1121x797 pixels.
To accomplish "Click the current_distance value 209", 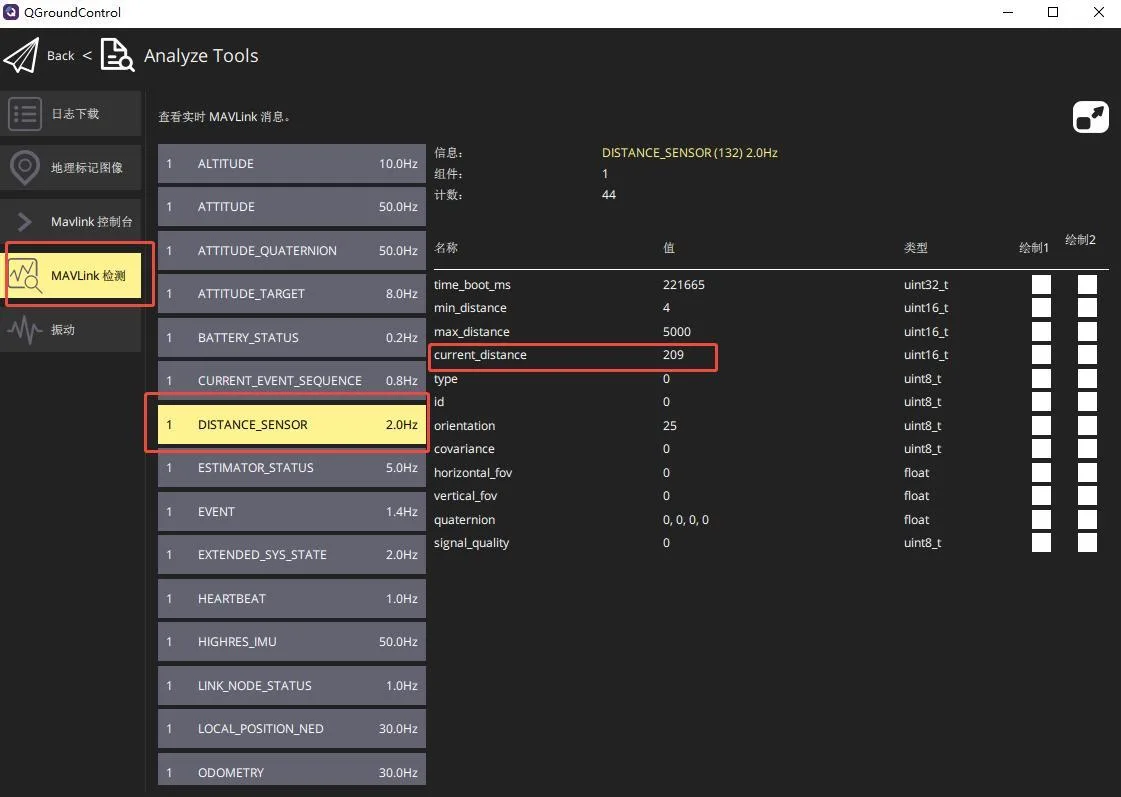I will click(x=673, y=355).
